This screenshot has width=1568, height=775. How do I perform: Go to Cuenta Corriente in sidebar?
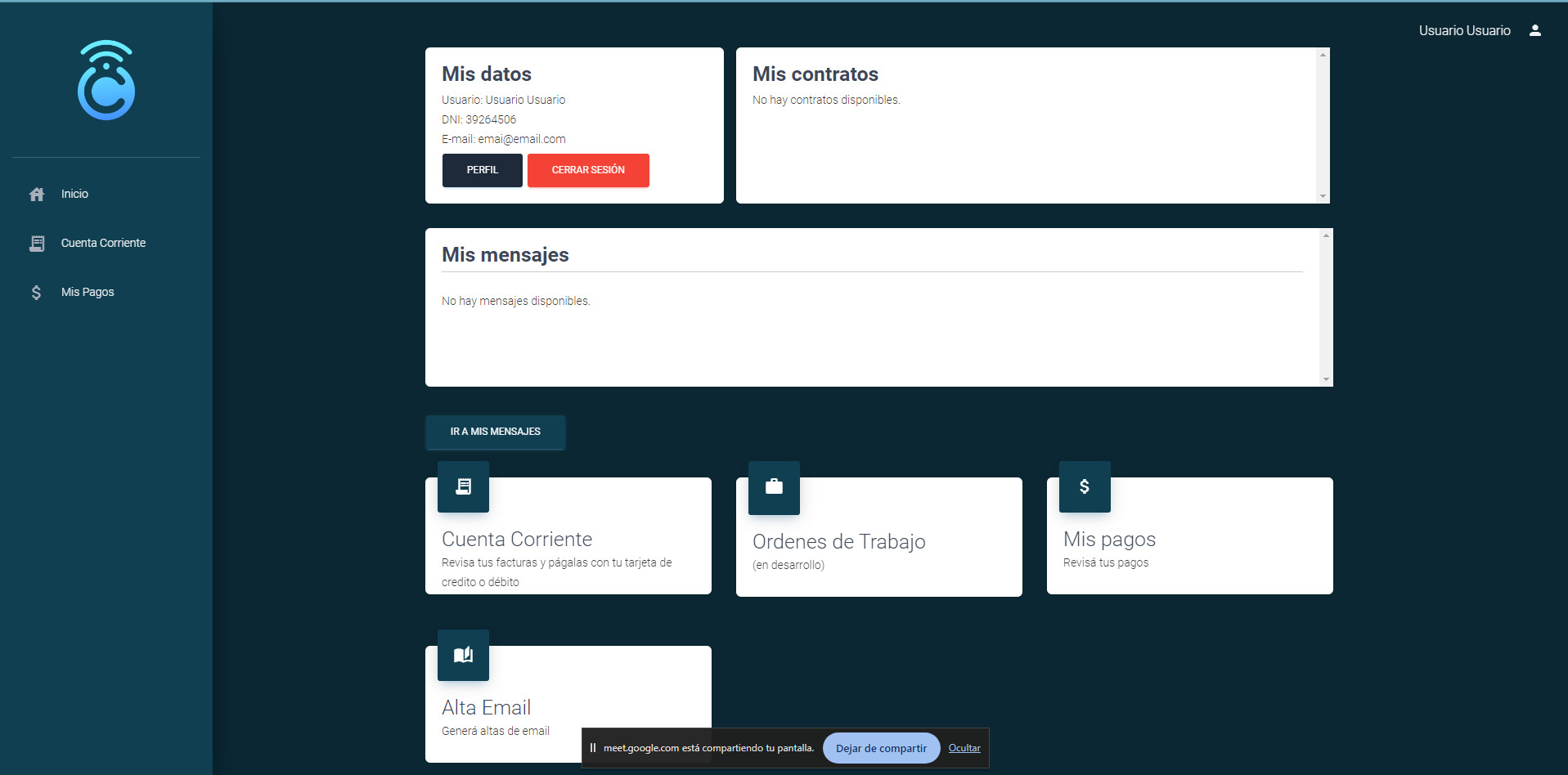[103, 244]
